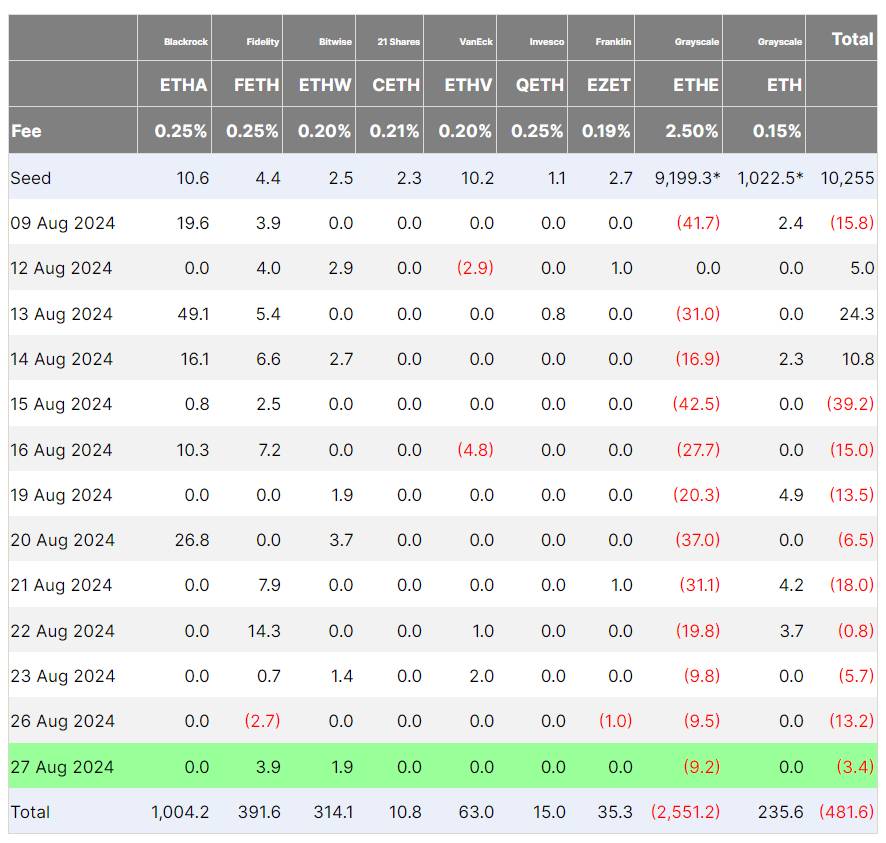Click the 0.21% fee under CETH
This screenshot has height=843, width=886.
(394, 131)
